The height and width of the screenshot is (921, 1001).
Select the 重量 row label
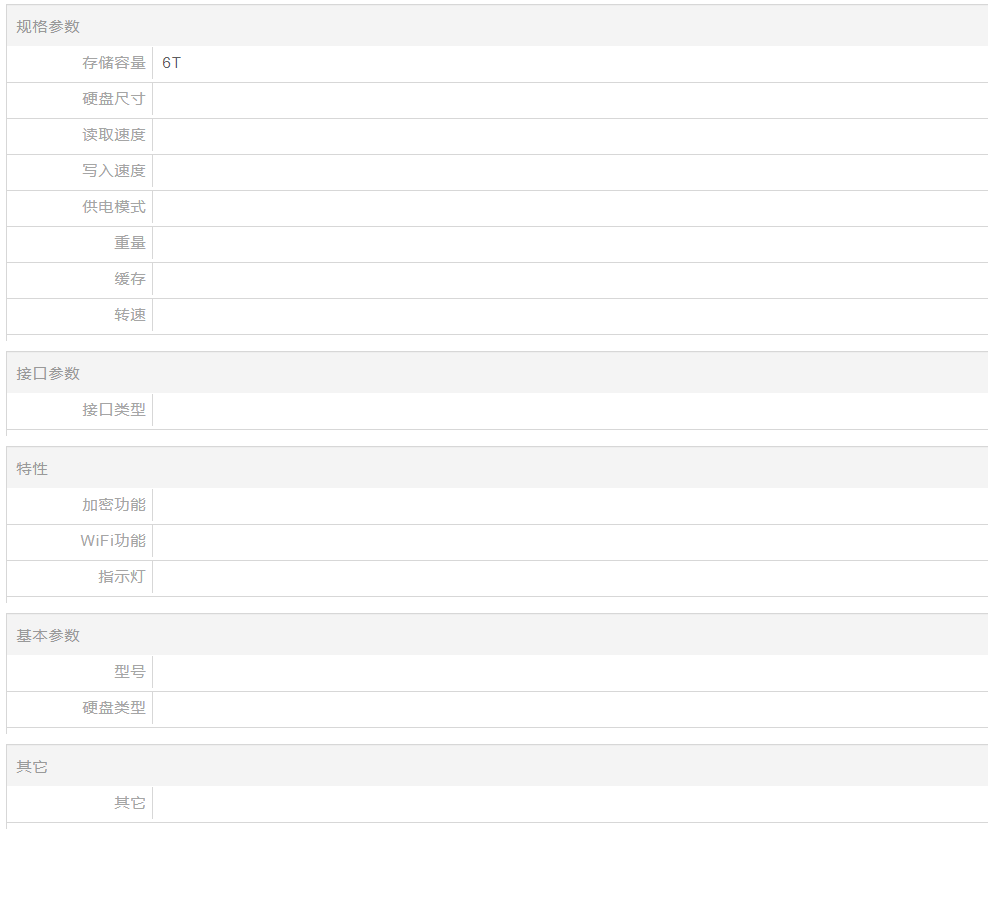coord(130,243)
